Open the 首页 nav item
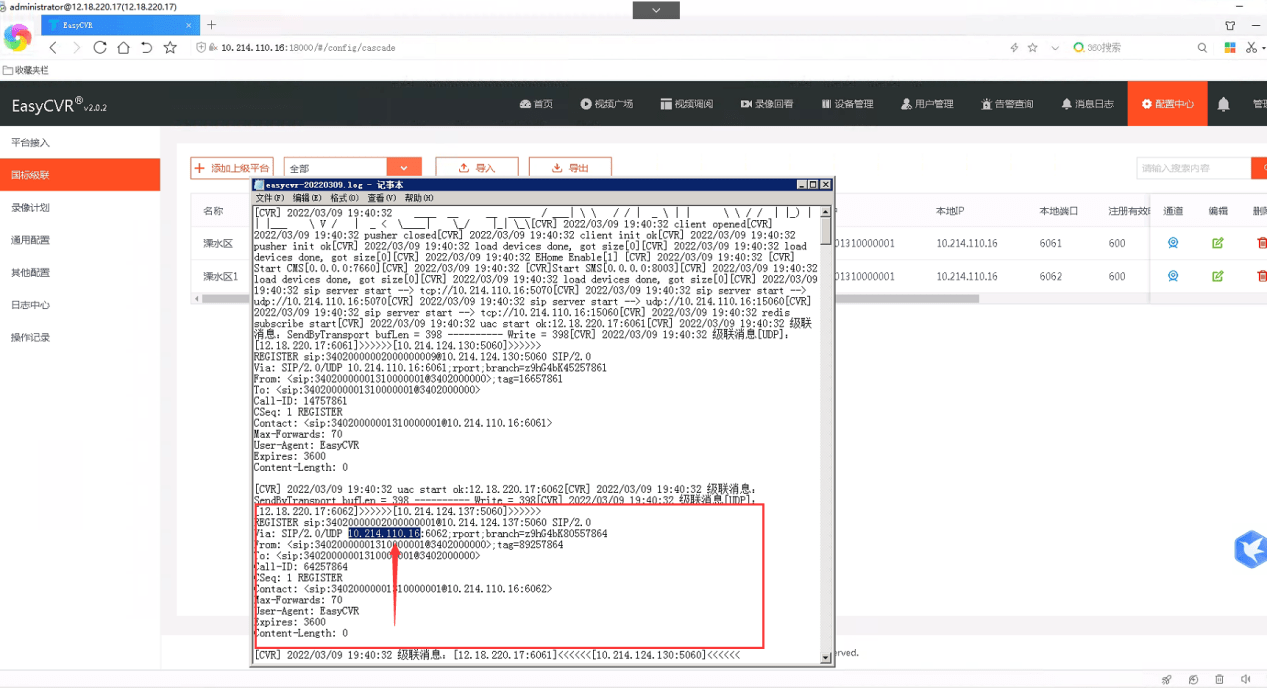 coord(536,104)
